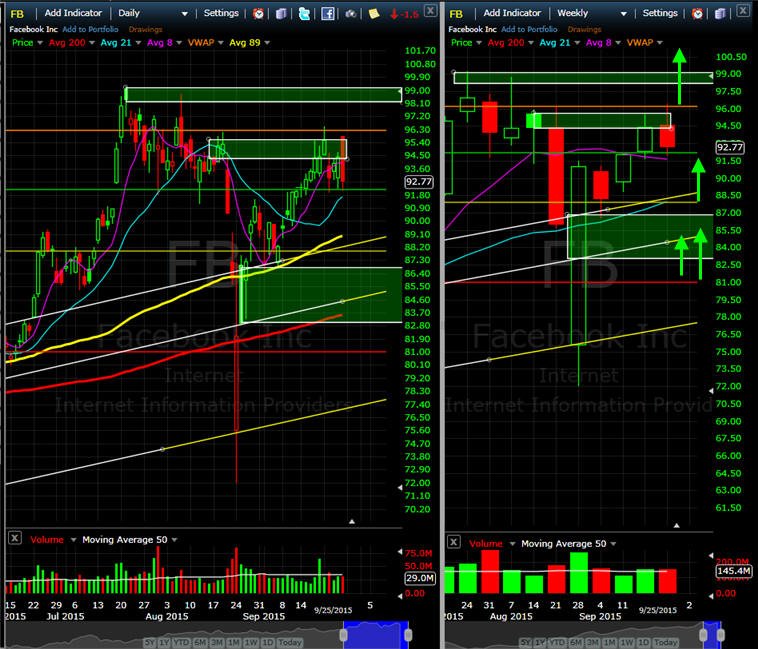Click the 145.4M volume label in Weekly chart
The width and height of the screenshot is (758, 649).
click(733, 571)
